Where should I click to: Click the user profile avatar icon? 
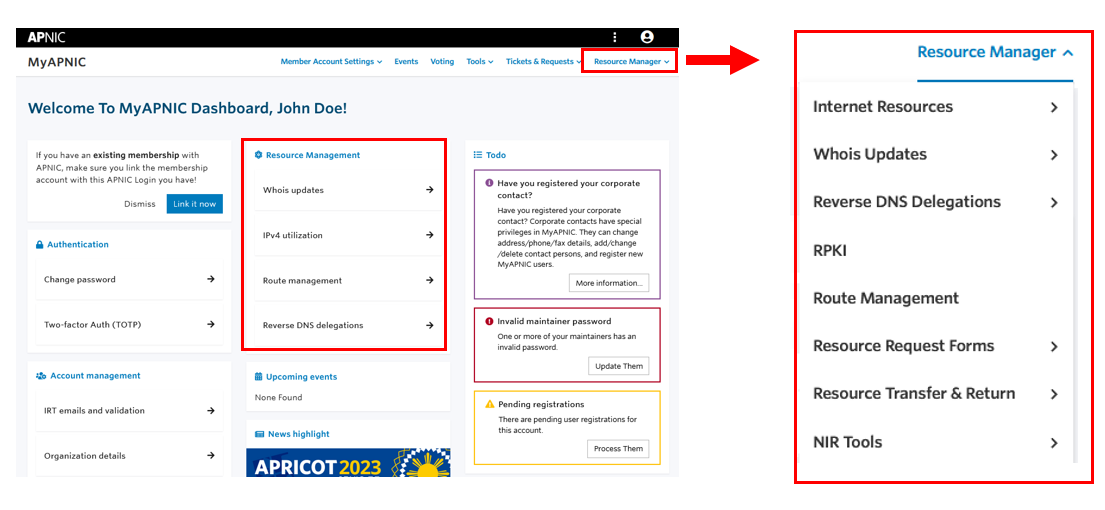pyautogui.click(x=647, y=37)
